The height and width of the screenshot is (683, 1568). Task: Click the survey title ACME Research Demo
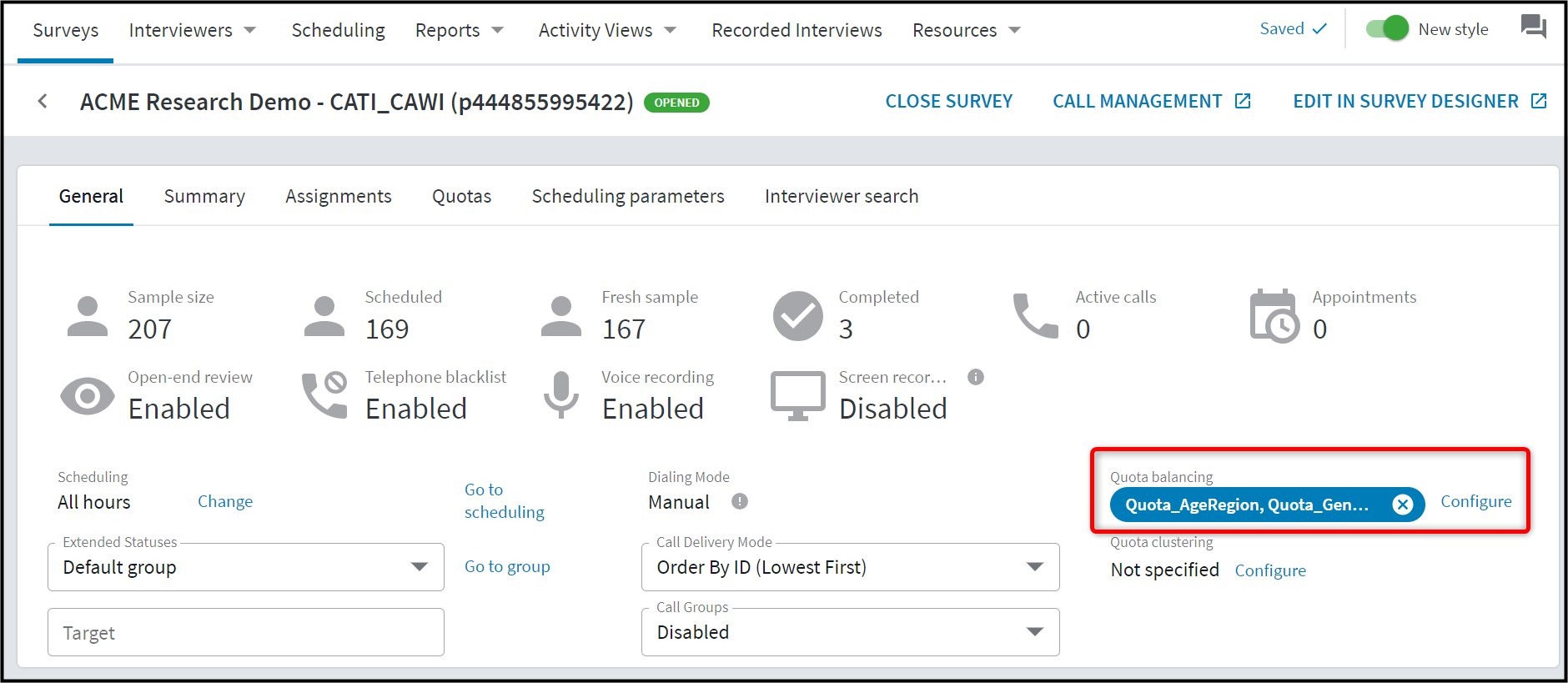357,102
